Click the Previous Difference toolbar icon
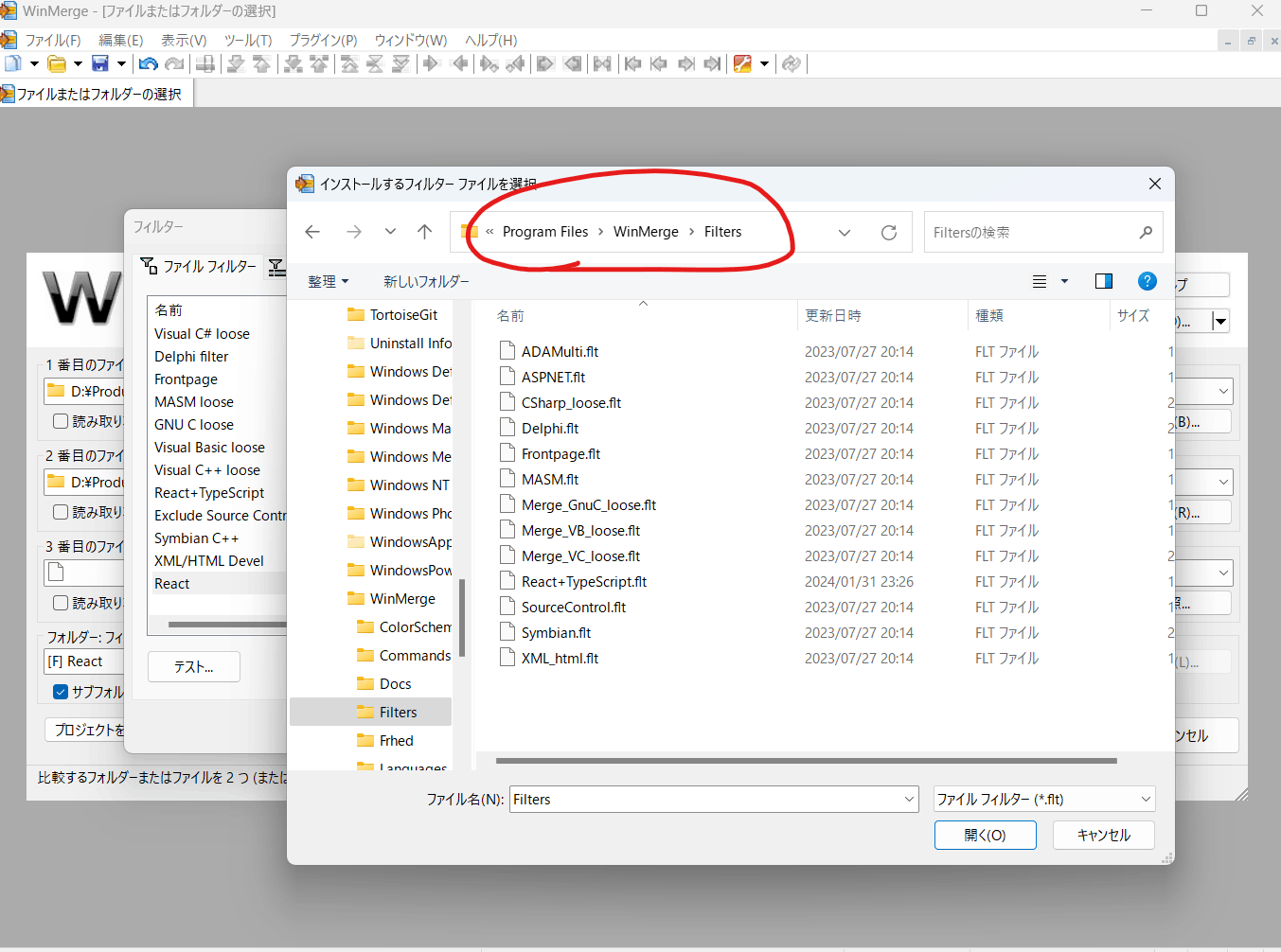Viewport: 1281px width, 952px height. pyautogui.click(x=261, y=63)
